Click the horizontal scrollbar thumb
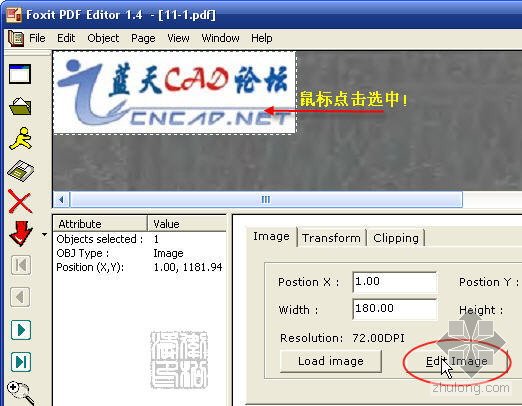Image resolution: width=522 pixels, height=406 pixels. coord(266,200)
